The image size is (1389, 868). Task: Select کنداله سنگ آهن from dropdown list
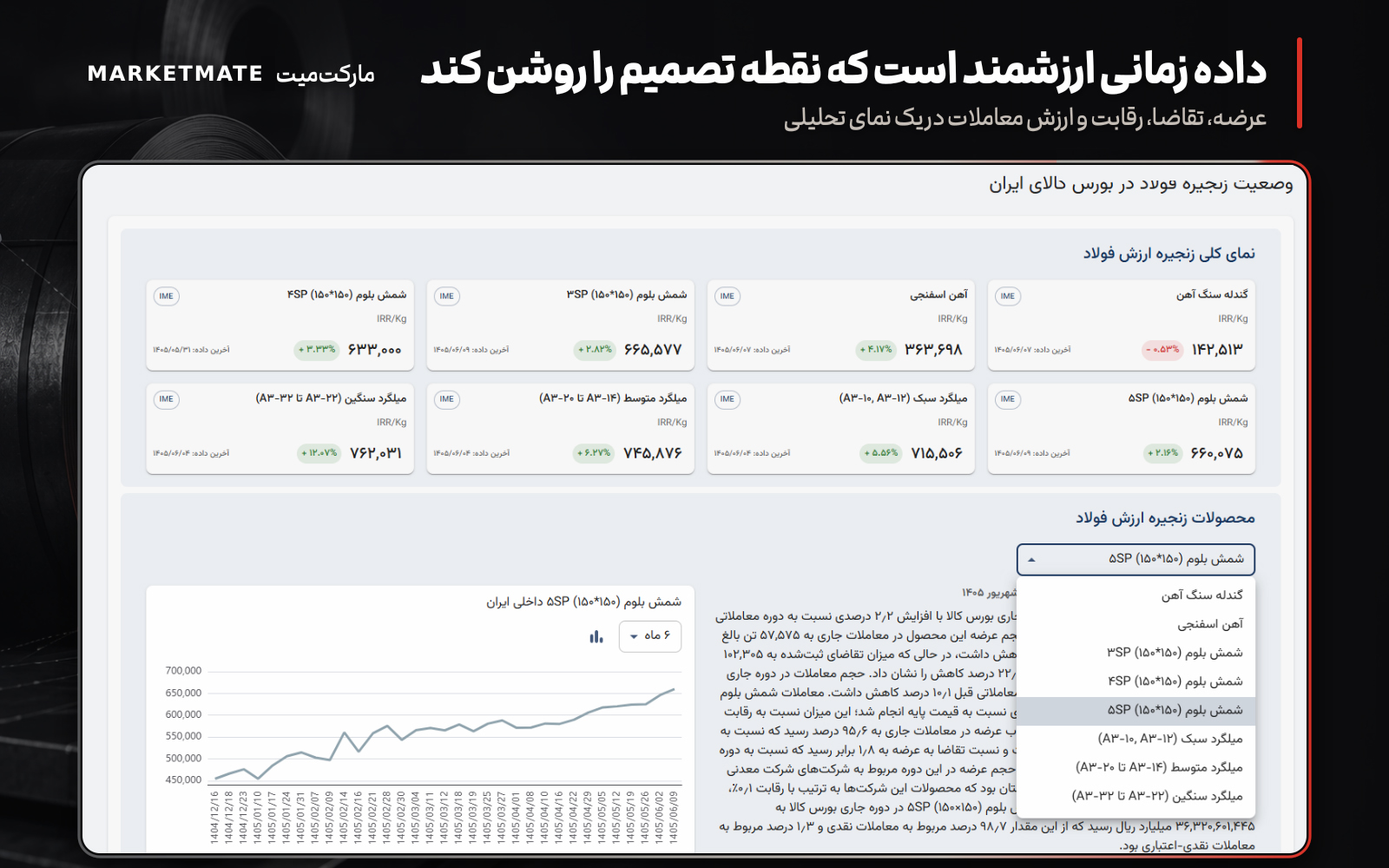coord(1136,595)
